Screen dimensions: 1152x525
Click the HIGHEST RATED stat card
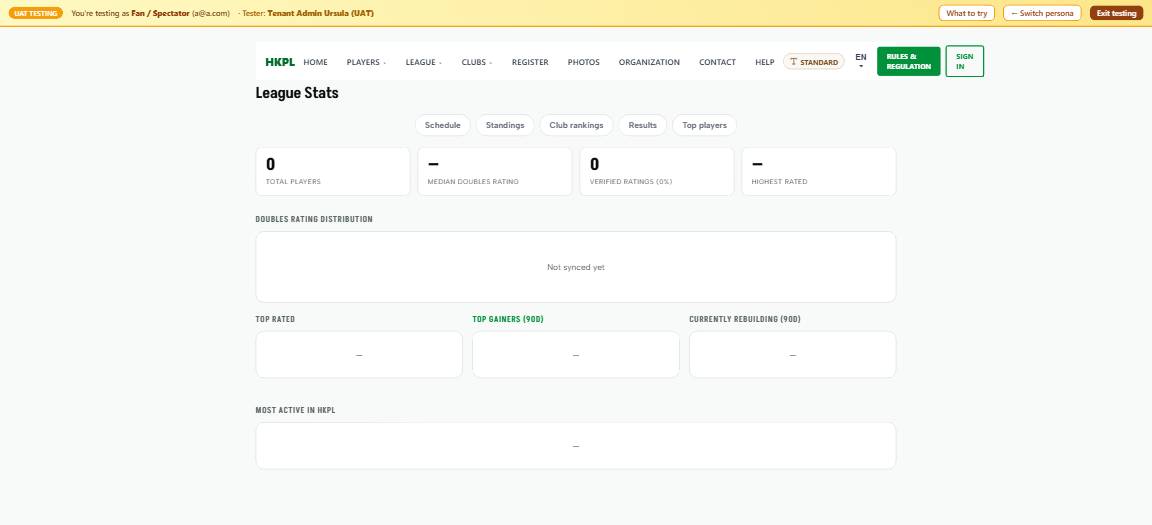point(818,172)
